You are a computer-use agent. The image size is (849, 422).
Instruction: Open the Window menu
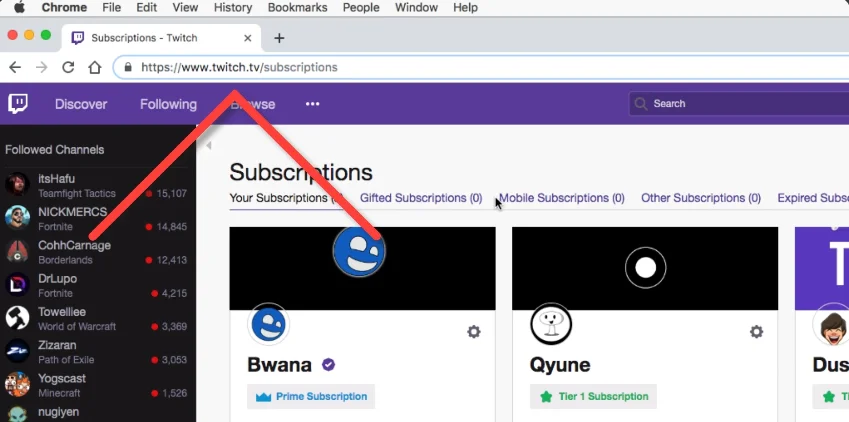(x=416, y=8)
